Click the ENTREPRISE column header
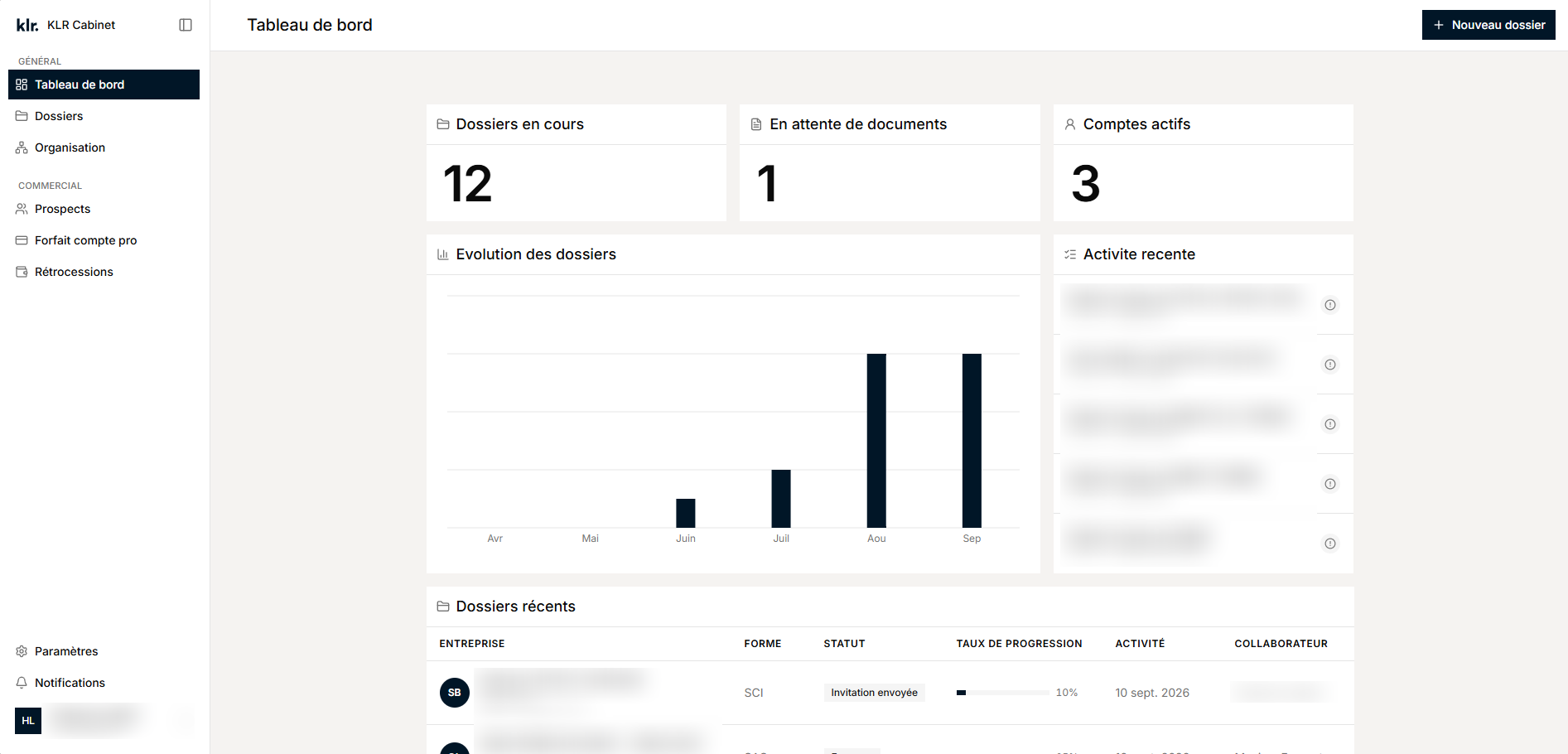 point(472,644)
